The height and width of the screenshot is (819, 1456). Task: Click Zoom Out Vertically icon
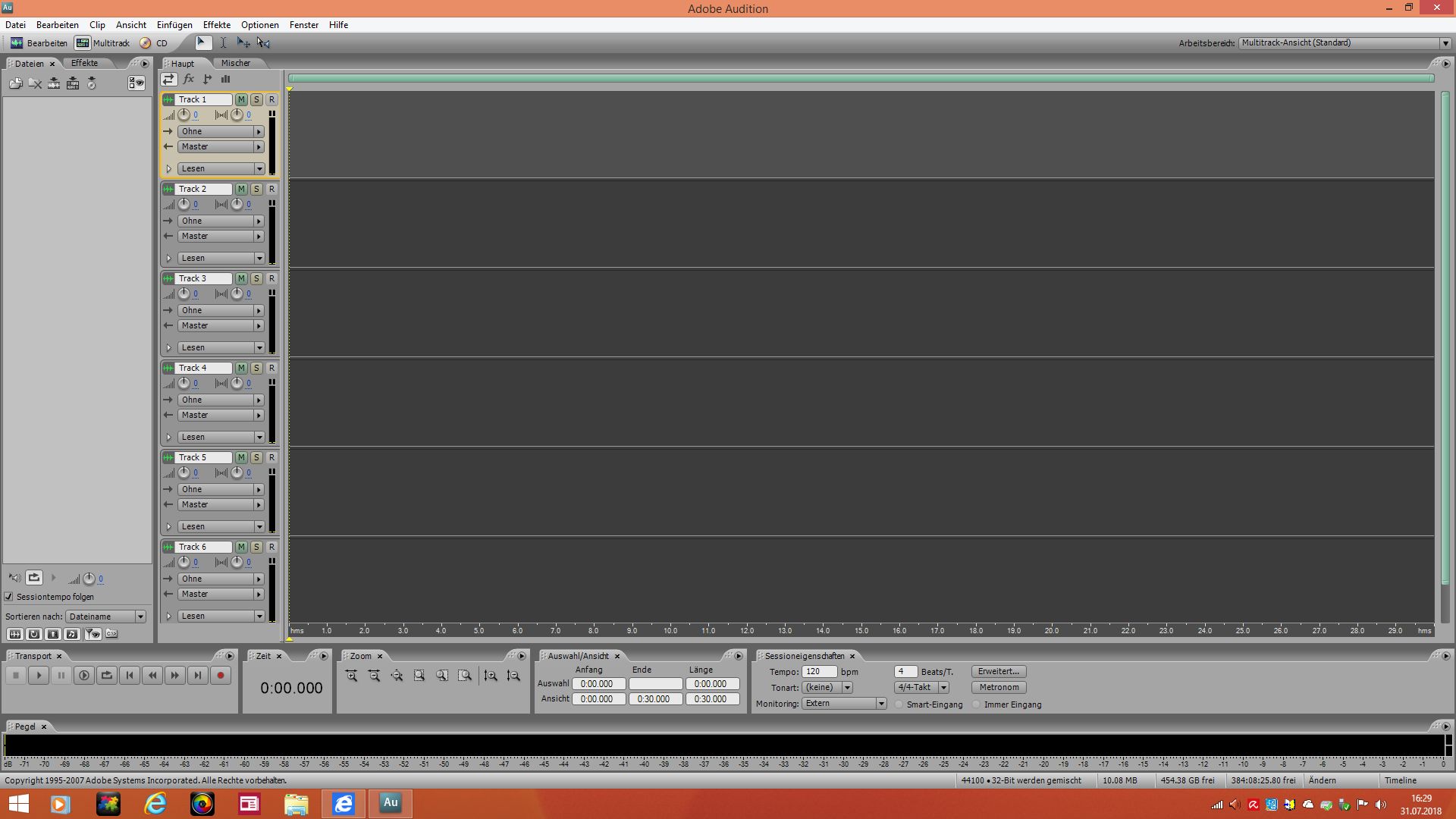[x=513, y=675]
